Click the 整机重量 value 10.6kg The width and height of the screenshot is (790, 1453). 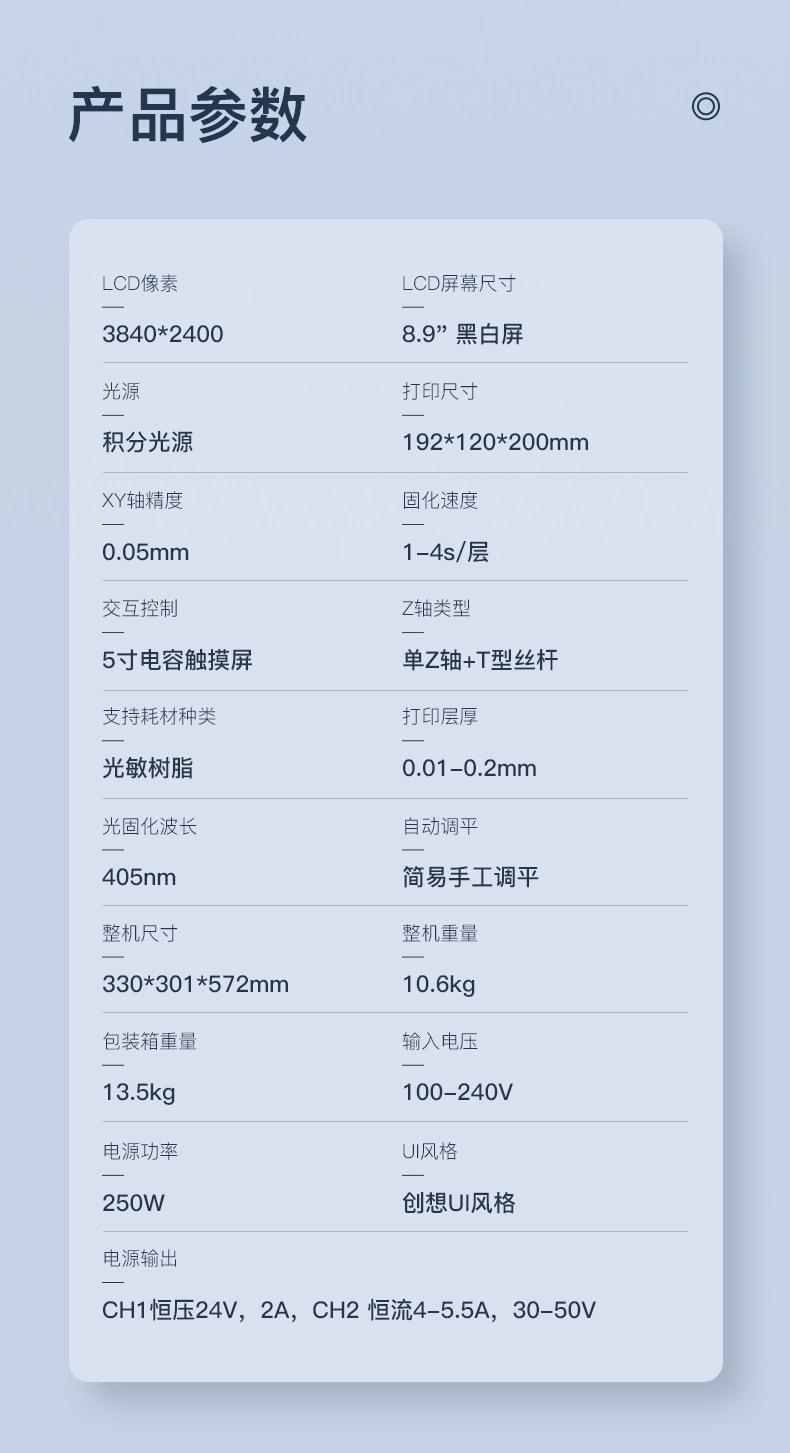coord(438,984)
